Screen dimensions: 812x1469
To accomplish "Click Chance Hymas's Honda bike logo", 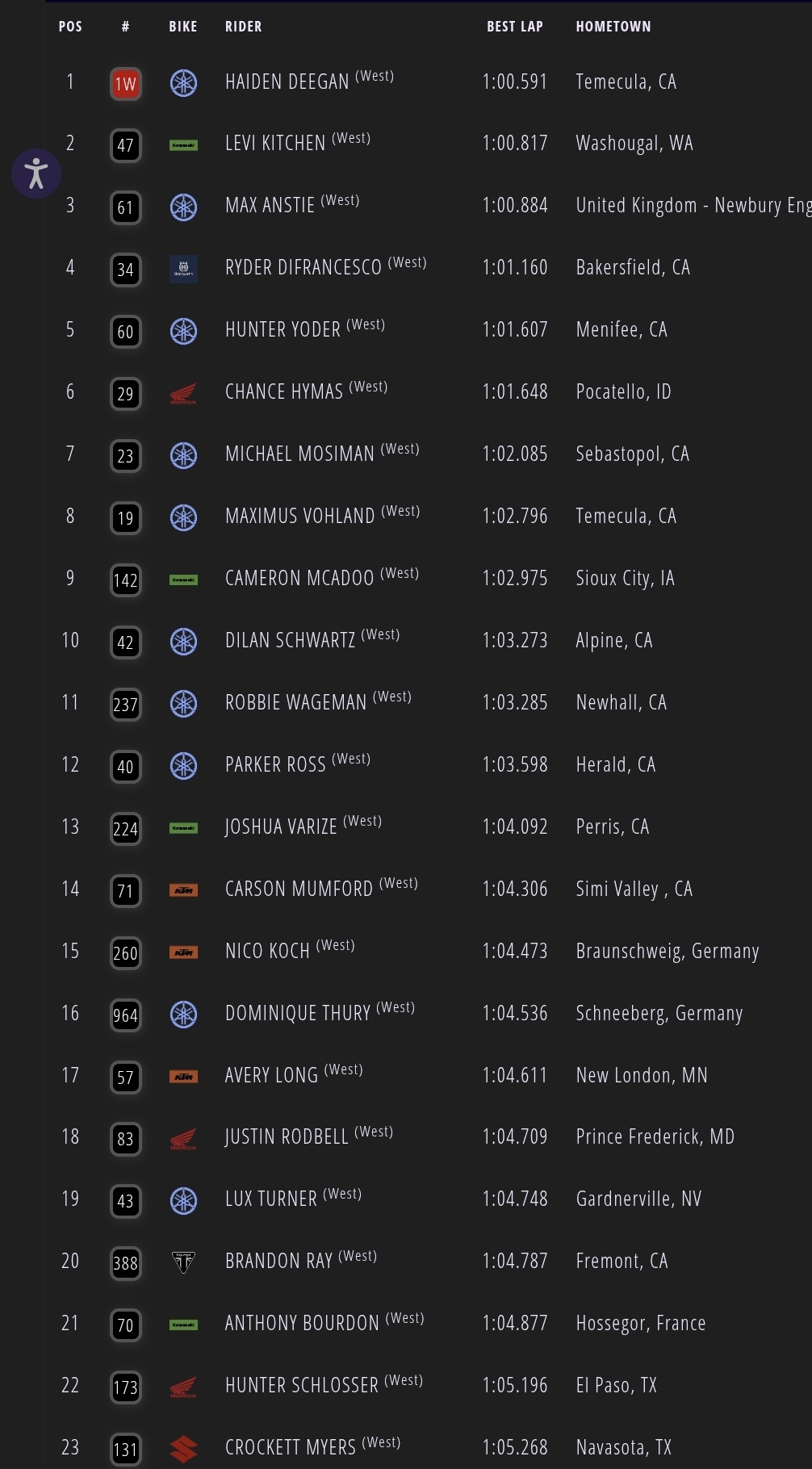I will 183,394.
